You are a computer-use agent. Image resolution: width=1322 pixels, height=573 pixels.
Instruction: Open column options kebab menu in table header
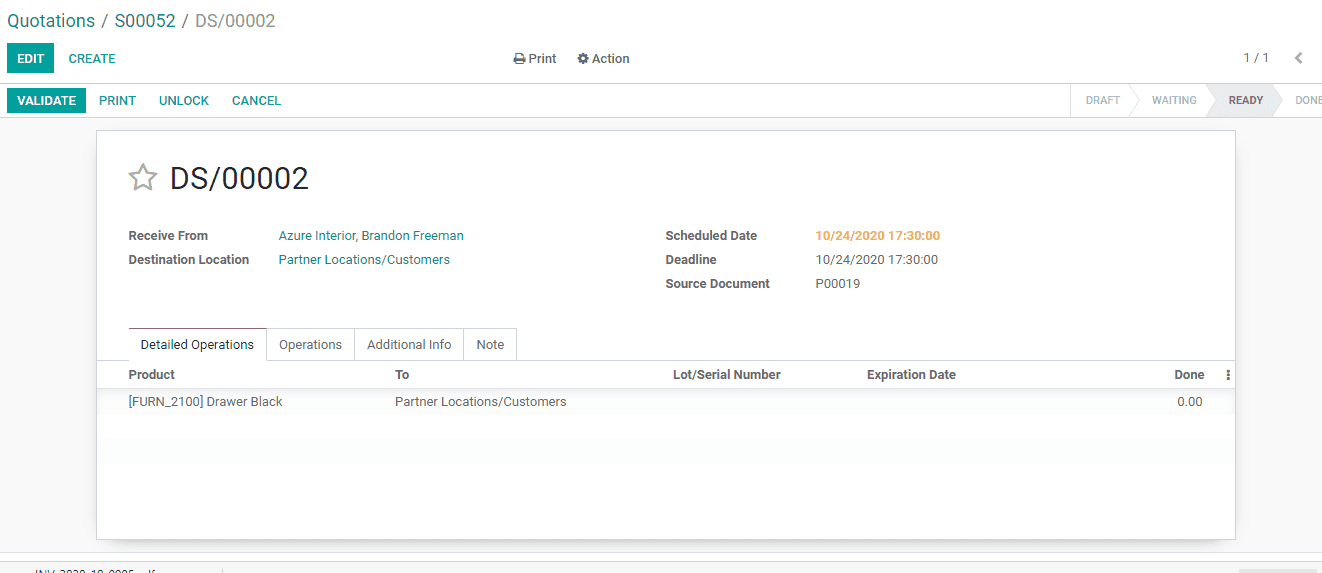(x=1228, y=375)
